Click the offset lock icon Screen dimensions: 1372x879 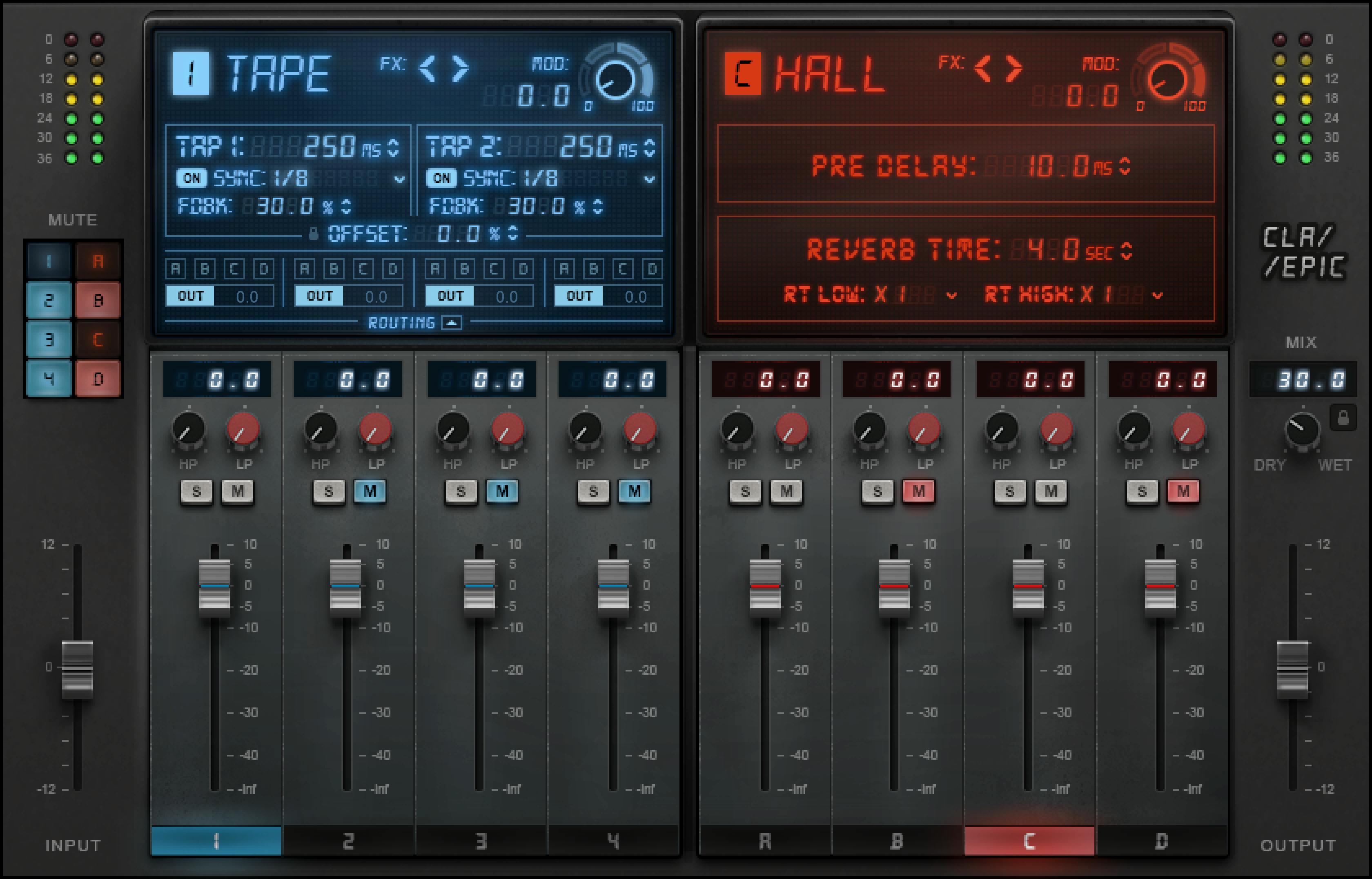click(x=313, y=234)
